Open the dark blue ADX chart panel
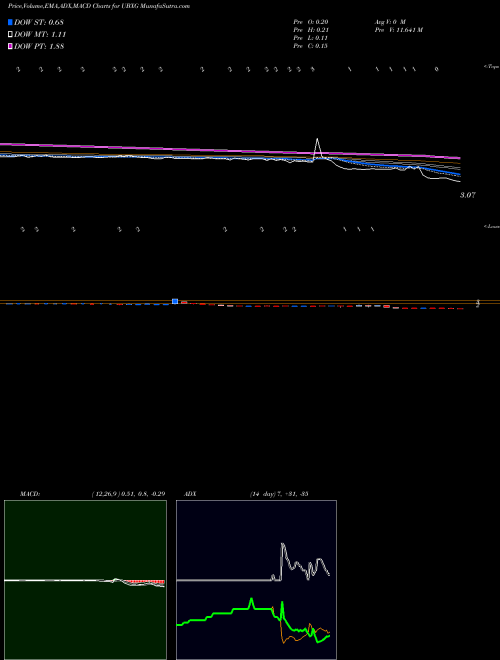 (256, 580)
